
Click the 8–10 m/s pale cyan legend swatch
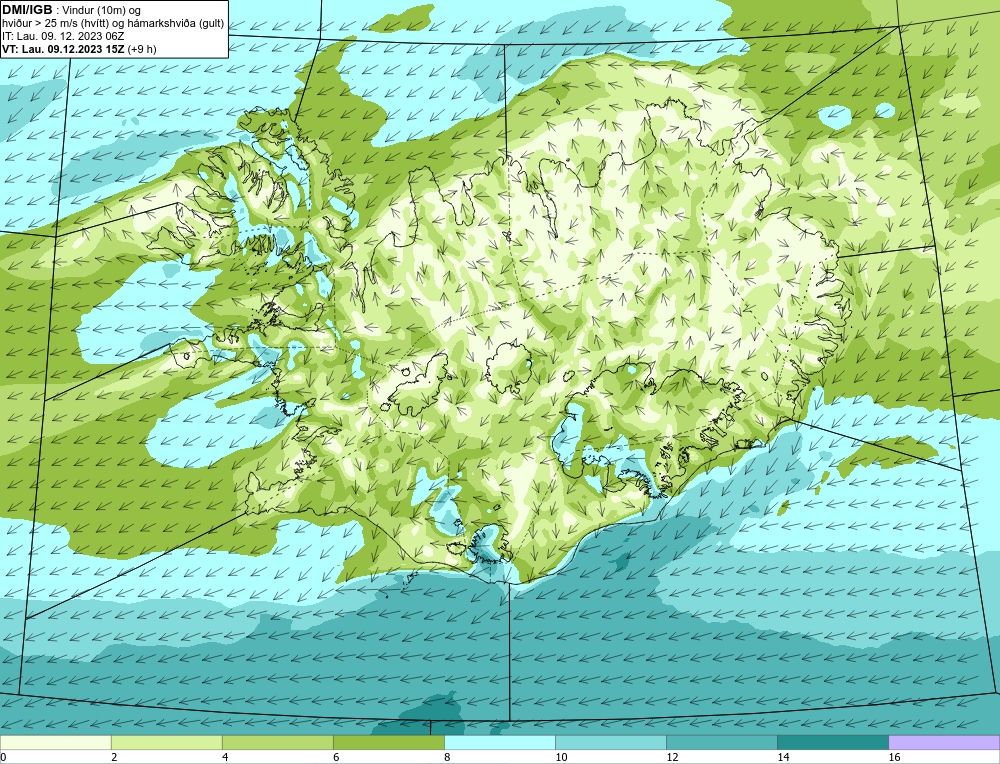click(x=499, y=742)
